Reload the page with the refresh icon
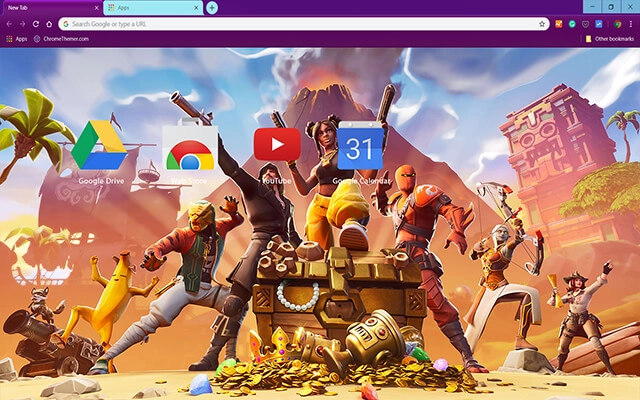This screenshot has width=640, height=400. click(36, 24)
